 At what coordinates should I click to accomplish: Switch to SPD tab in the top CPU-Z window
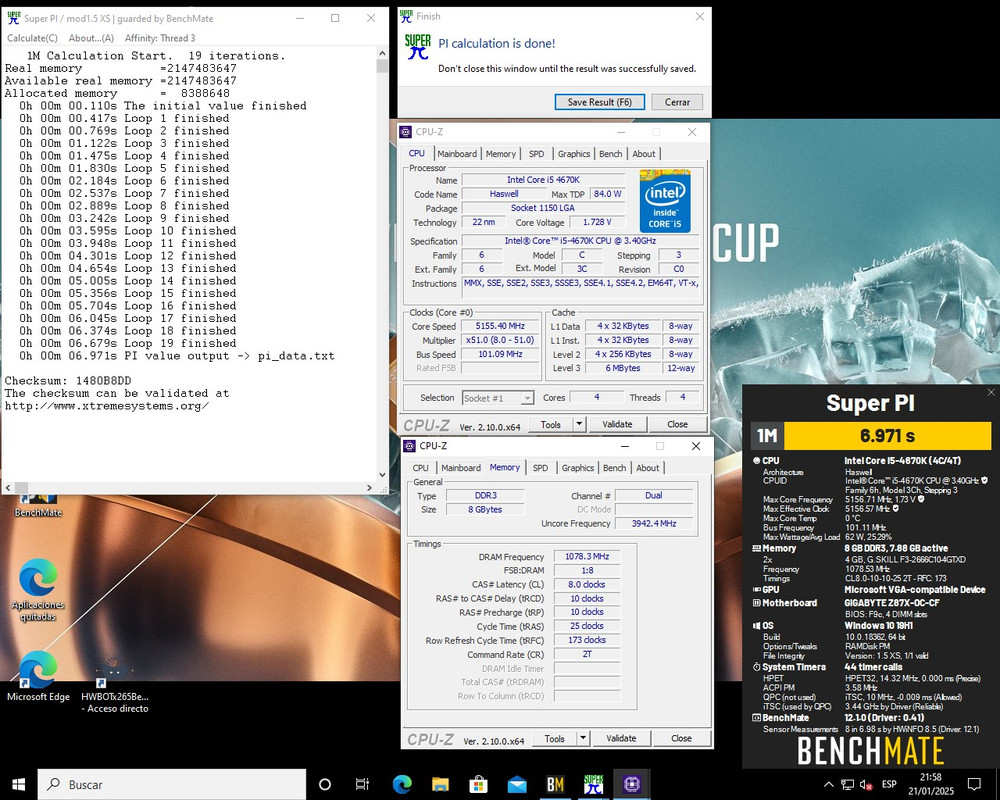(x=537, y=154)
